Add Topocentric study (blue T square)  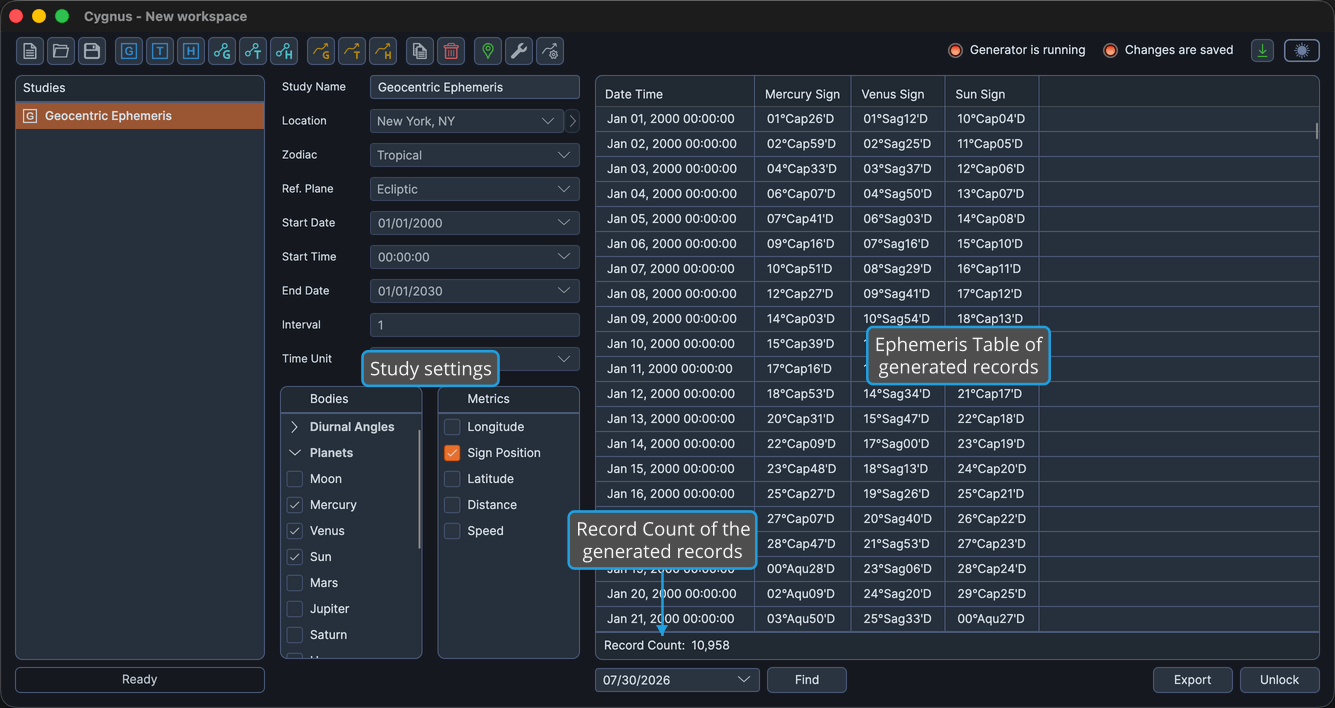(160, 51)
